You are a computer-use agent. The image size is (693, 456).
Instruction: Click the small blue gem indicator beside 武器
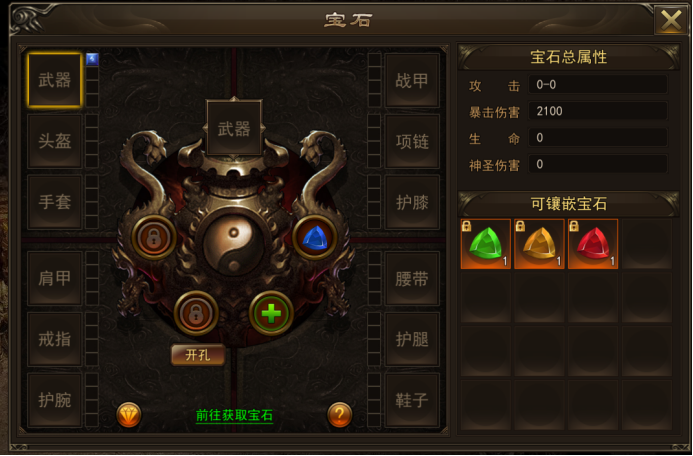click(x=92, y=59)
